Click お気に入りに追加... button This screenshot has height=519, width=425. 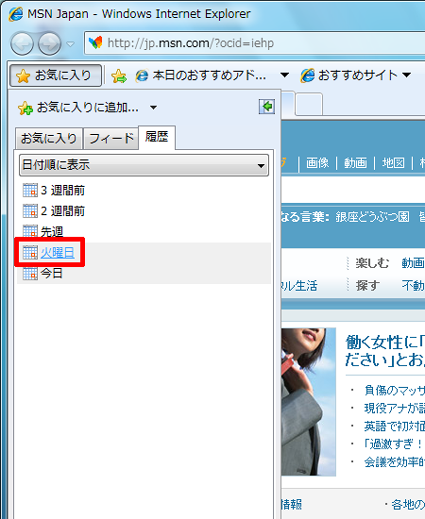pos(79,108)
